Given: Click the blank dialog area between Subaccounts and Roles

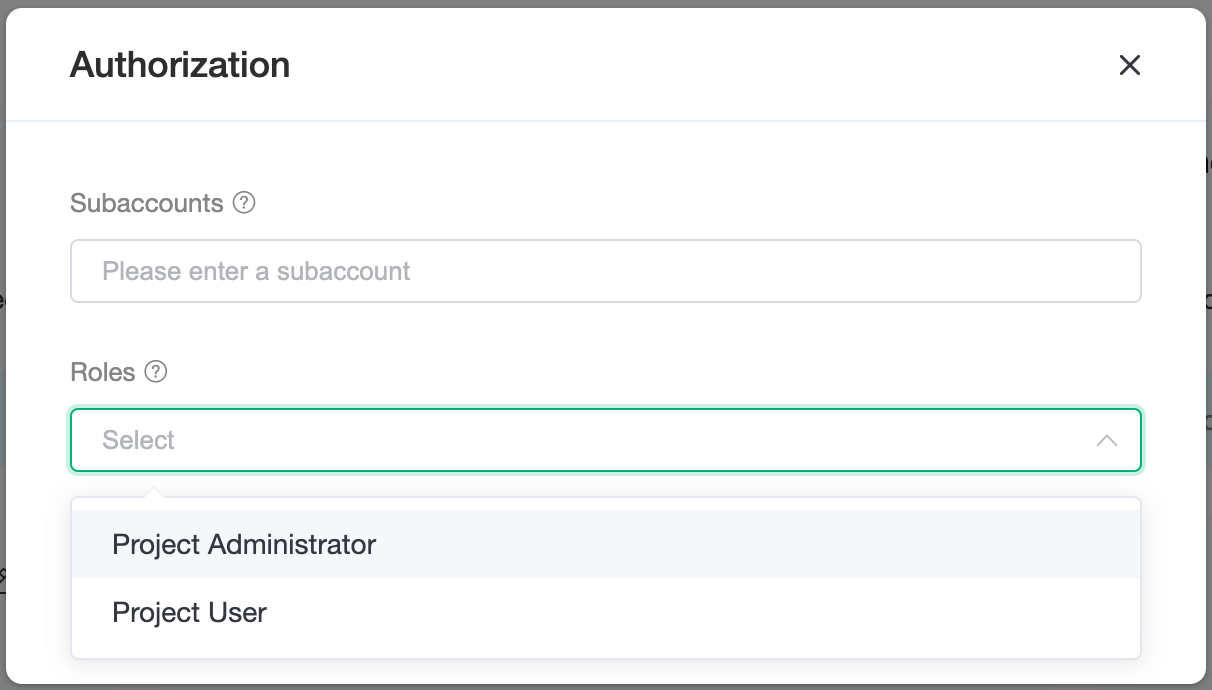Looking at the screenshot, I should tap(605, 335).
